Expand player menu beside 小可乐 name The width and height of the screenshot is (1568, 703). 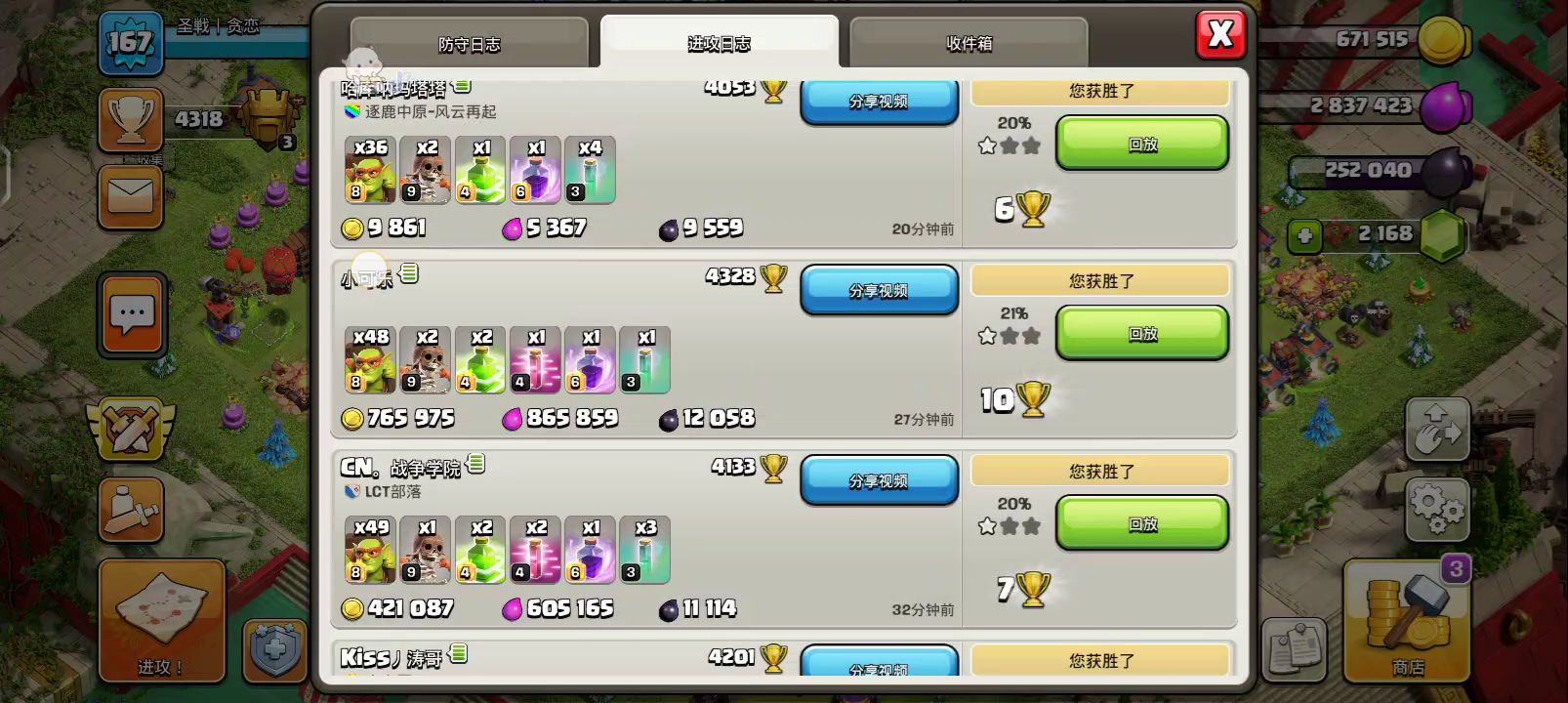point(409,274)
